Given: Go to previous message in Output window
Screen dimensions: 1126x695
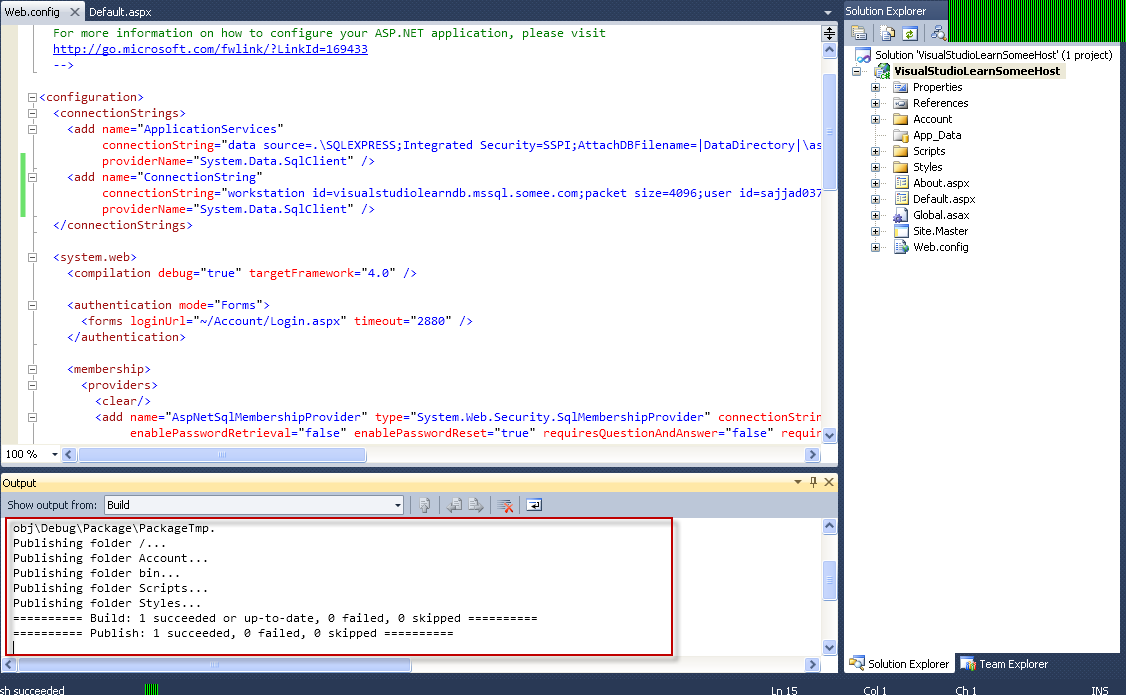Looking at the screenshot, I should 452,505.
